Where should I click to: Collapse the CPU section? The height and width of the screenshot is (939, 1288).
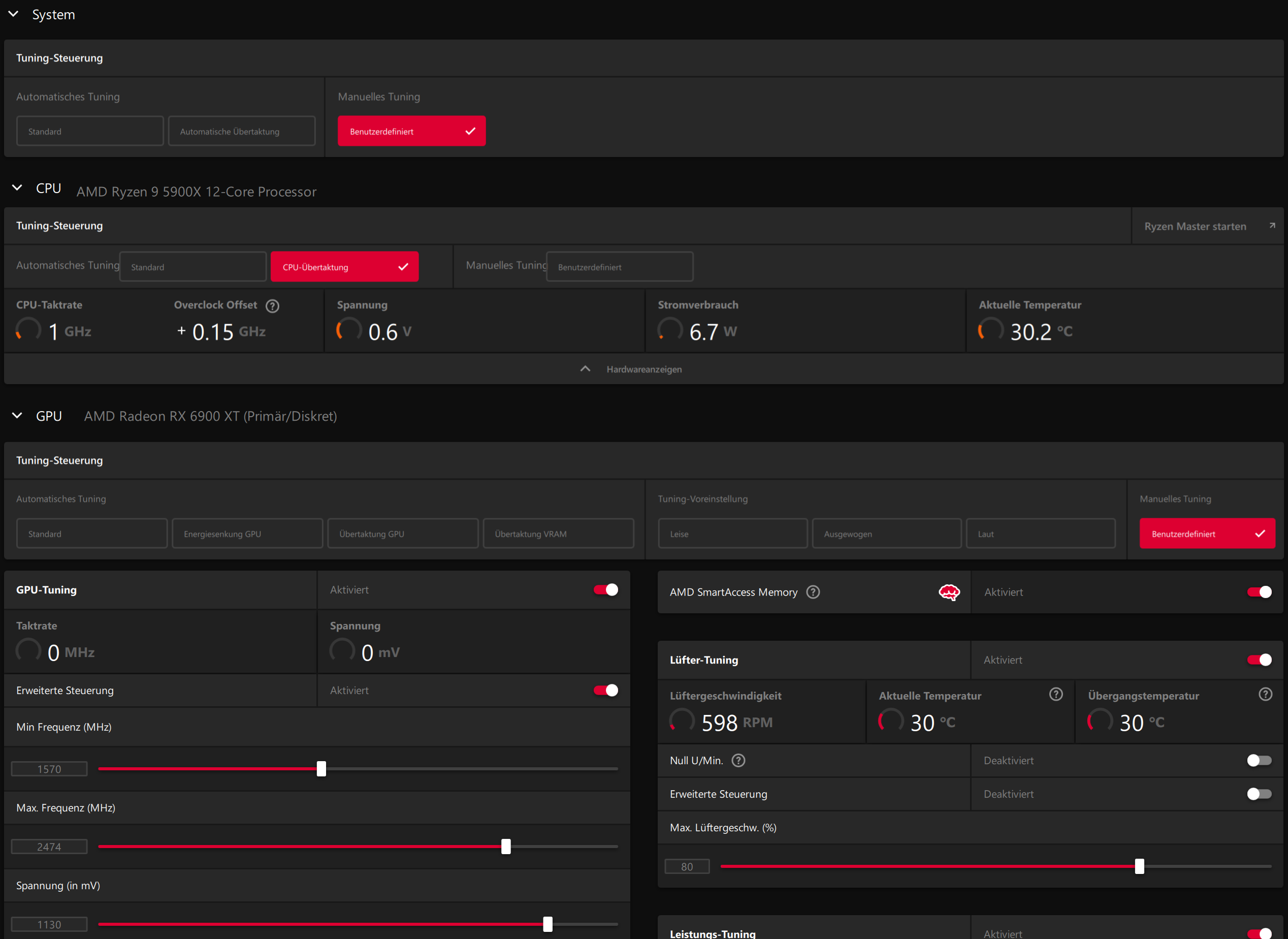[x=16, y=187]
